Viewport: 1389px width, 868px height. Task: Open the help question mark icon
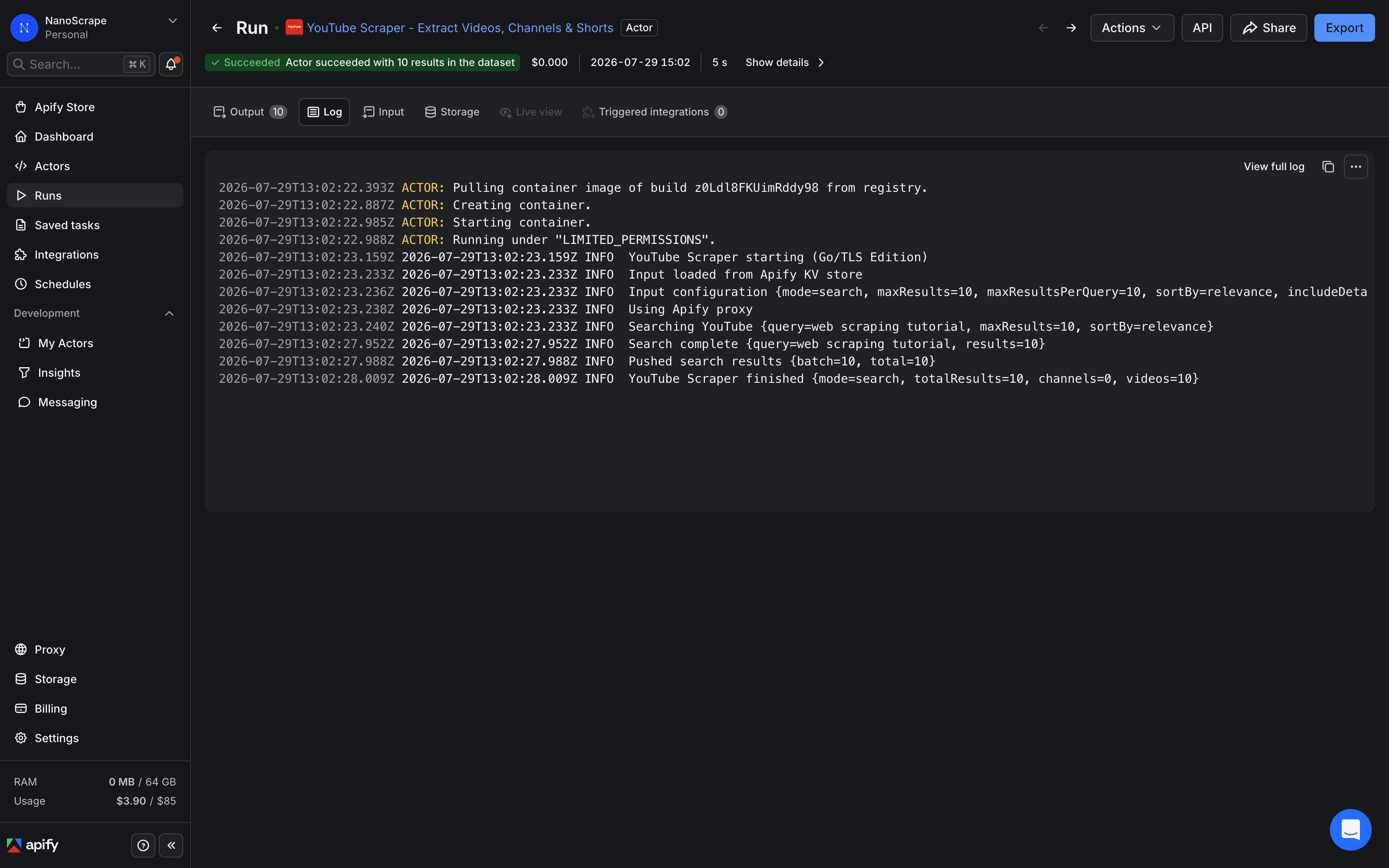click(x=143, y=845)
